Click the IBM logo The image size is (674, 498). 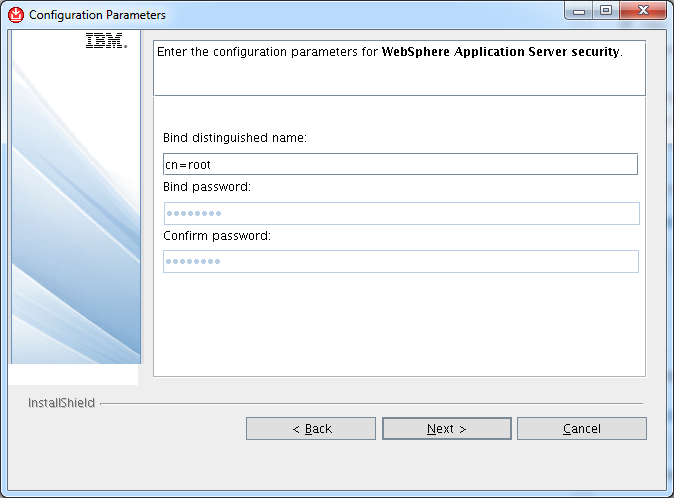point(106,40)
